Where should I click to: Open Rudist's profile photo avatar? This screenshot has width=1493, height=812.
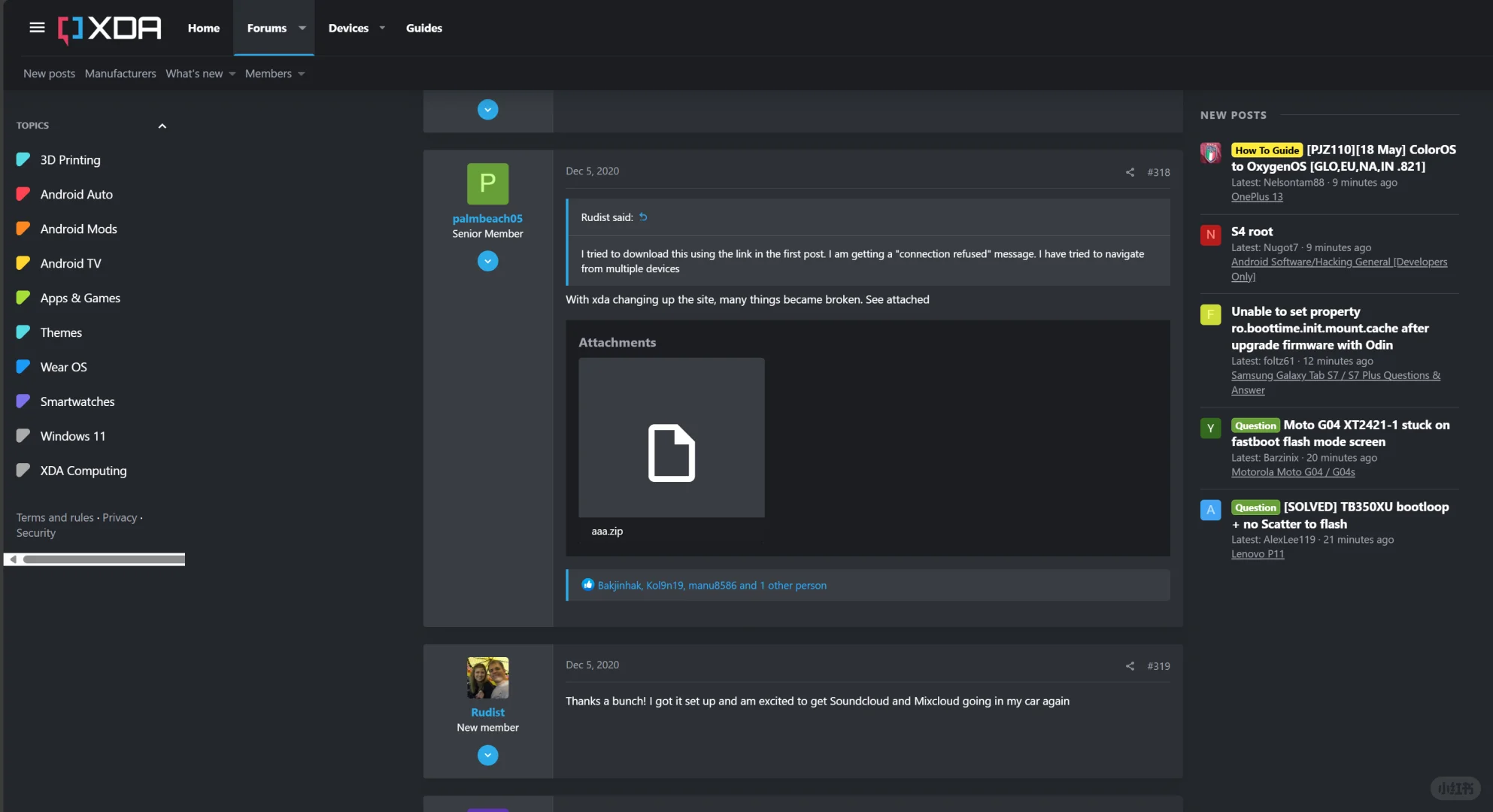coord(487,677)
